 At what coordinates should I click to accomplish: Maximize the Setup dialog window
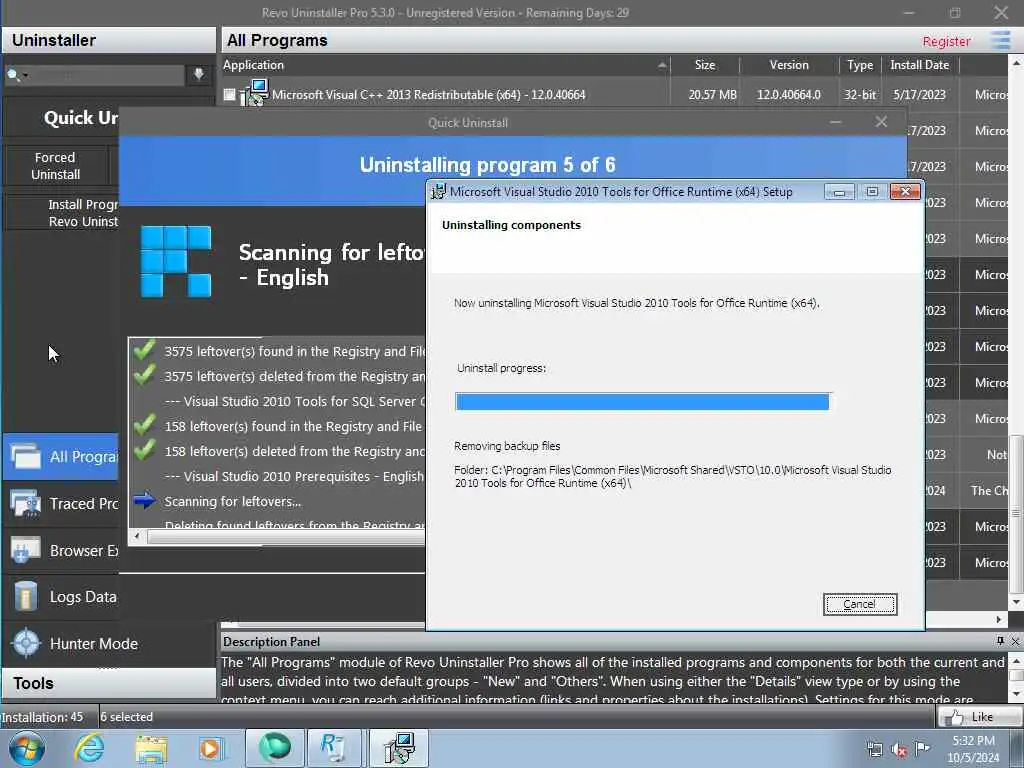[x=872, y=191]
